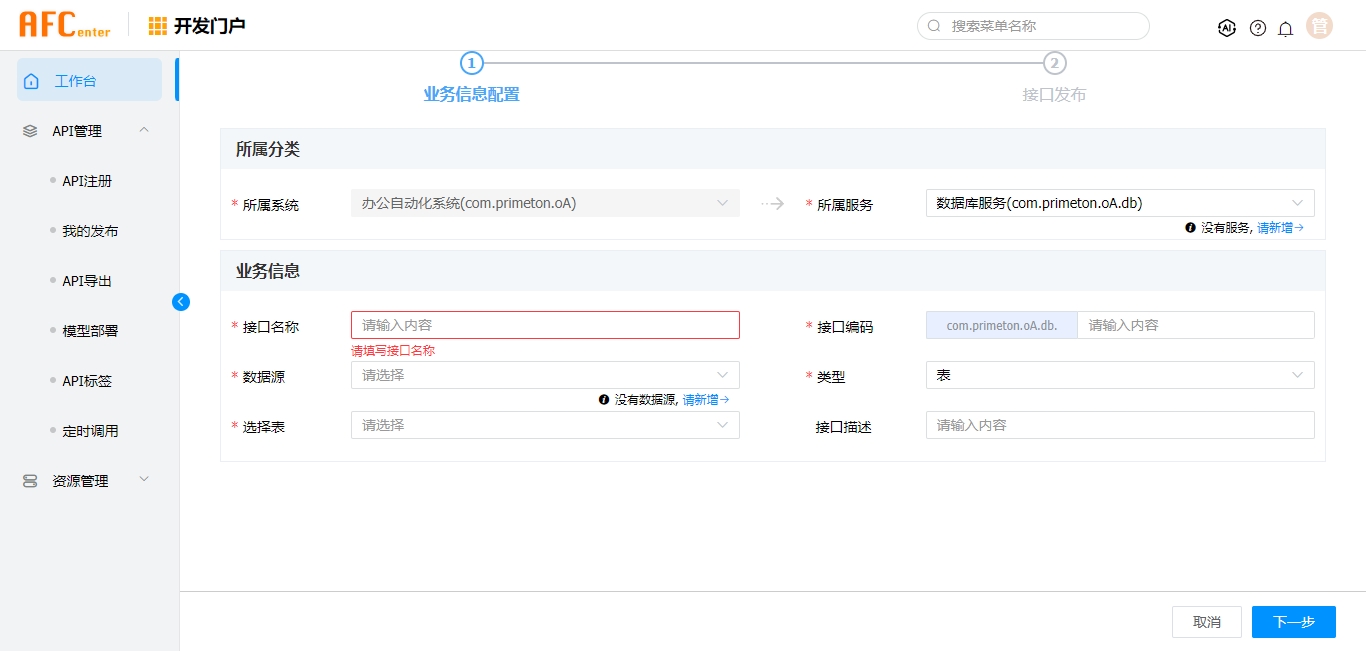
Task: Click the 接口名称 input field
Action: point(544,325)
